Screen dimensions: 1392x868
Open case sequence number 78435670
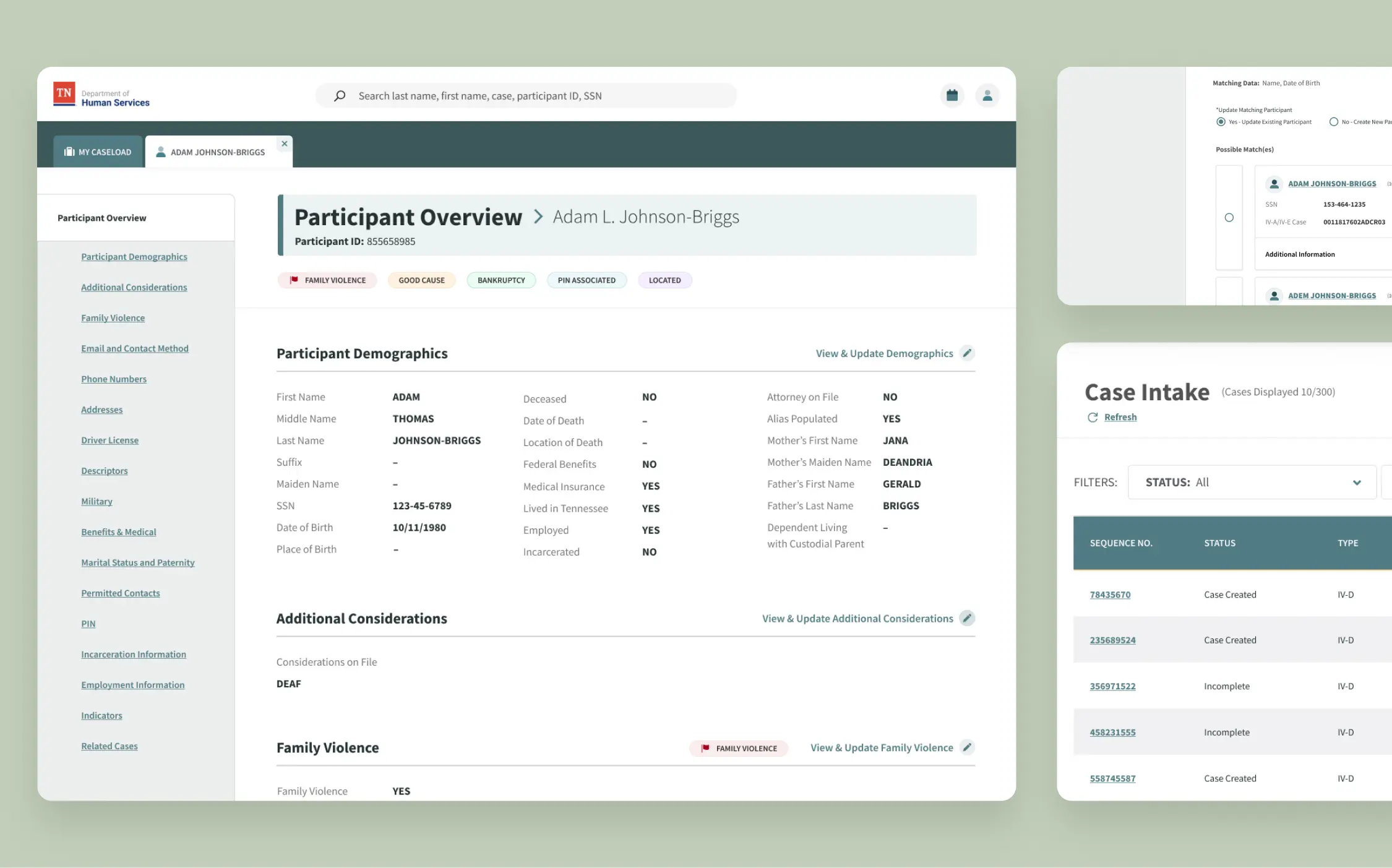(x=1110, y=595)
